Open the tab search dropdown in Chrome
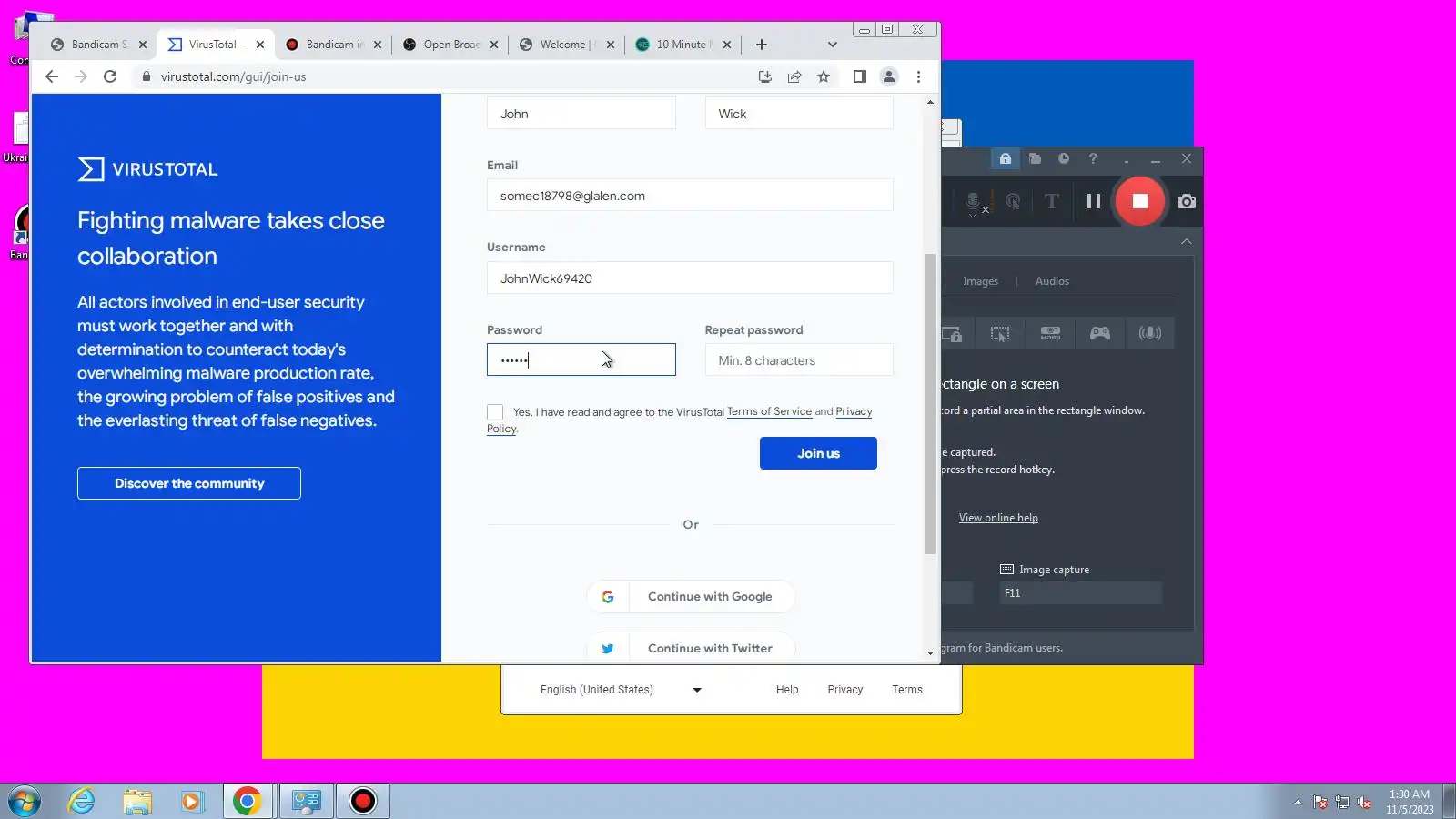The width and height of the screenshot is (1456, 819). point(832,45)
